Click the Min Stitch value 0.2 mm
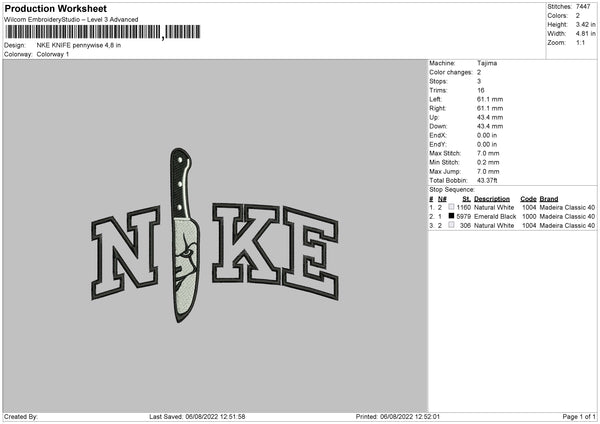 tap(488, 162)
